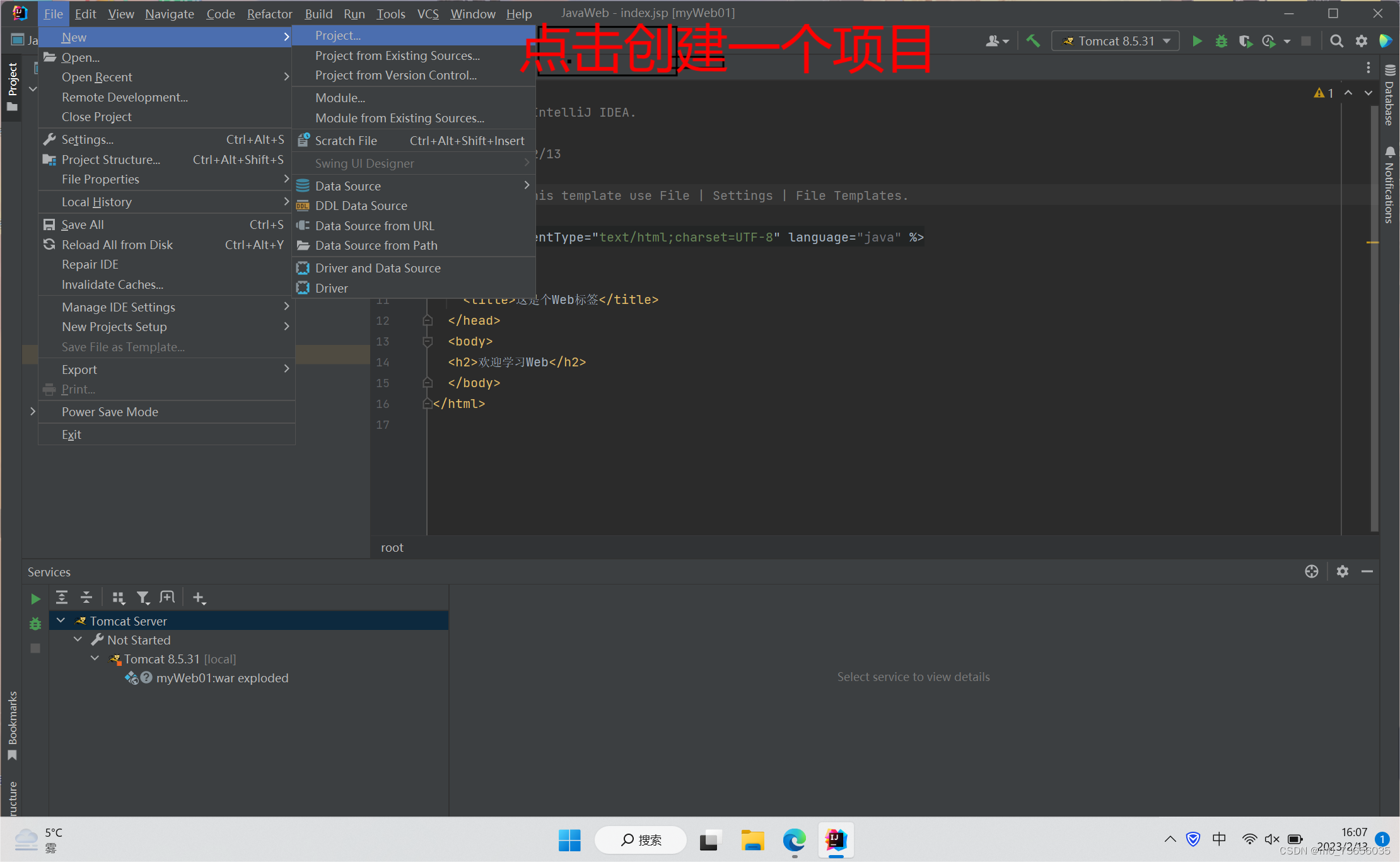Click Project Structure... menu entry
Image resolution: width=1400 pixels, height=862 pixels.
click(110, 160)
